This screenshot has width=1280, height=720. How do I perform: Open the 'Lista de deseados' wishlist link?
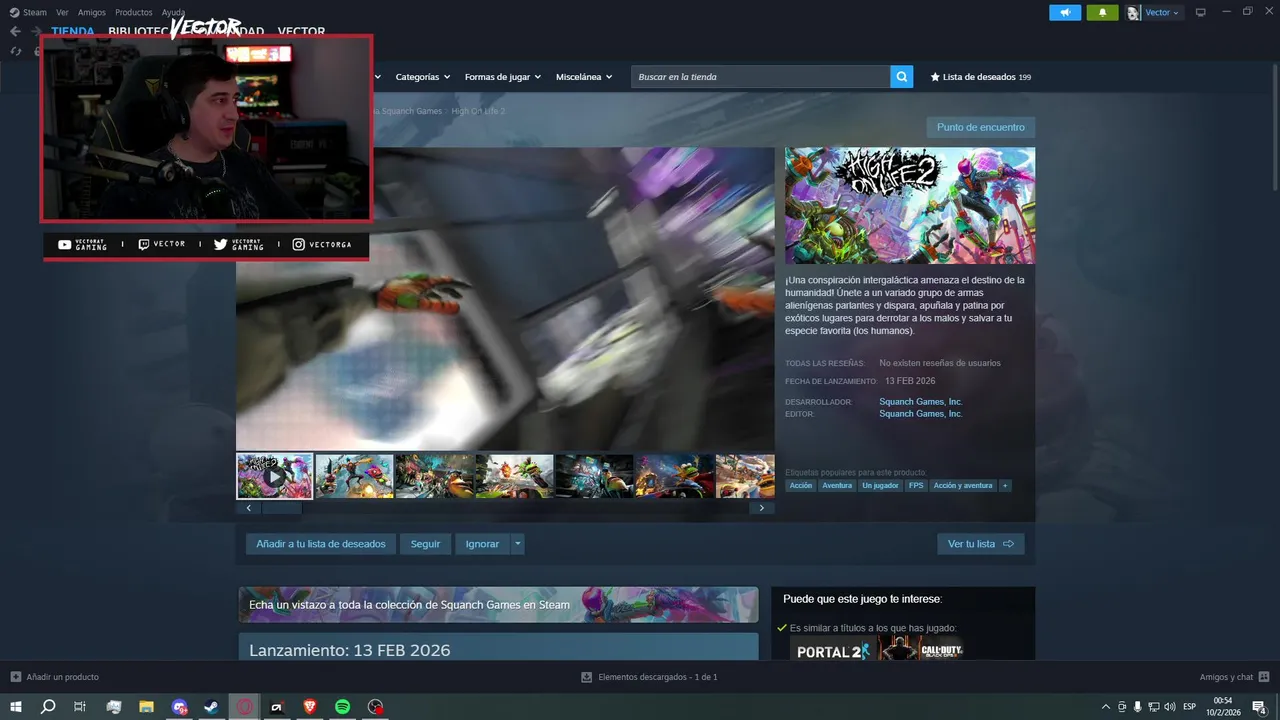point(981,77)
